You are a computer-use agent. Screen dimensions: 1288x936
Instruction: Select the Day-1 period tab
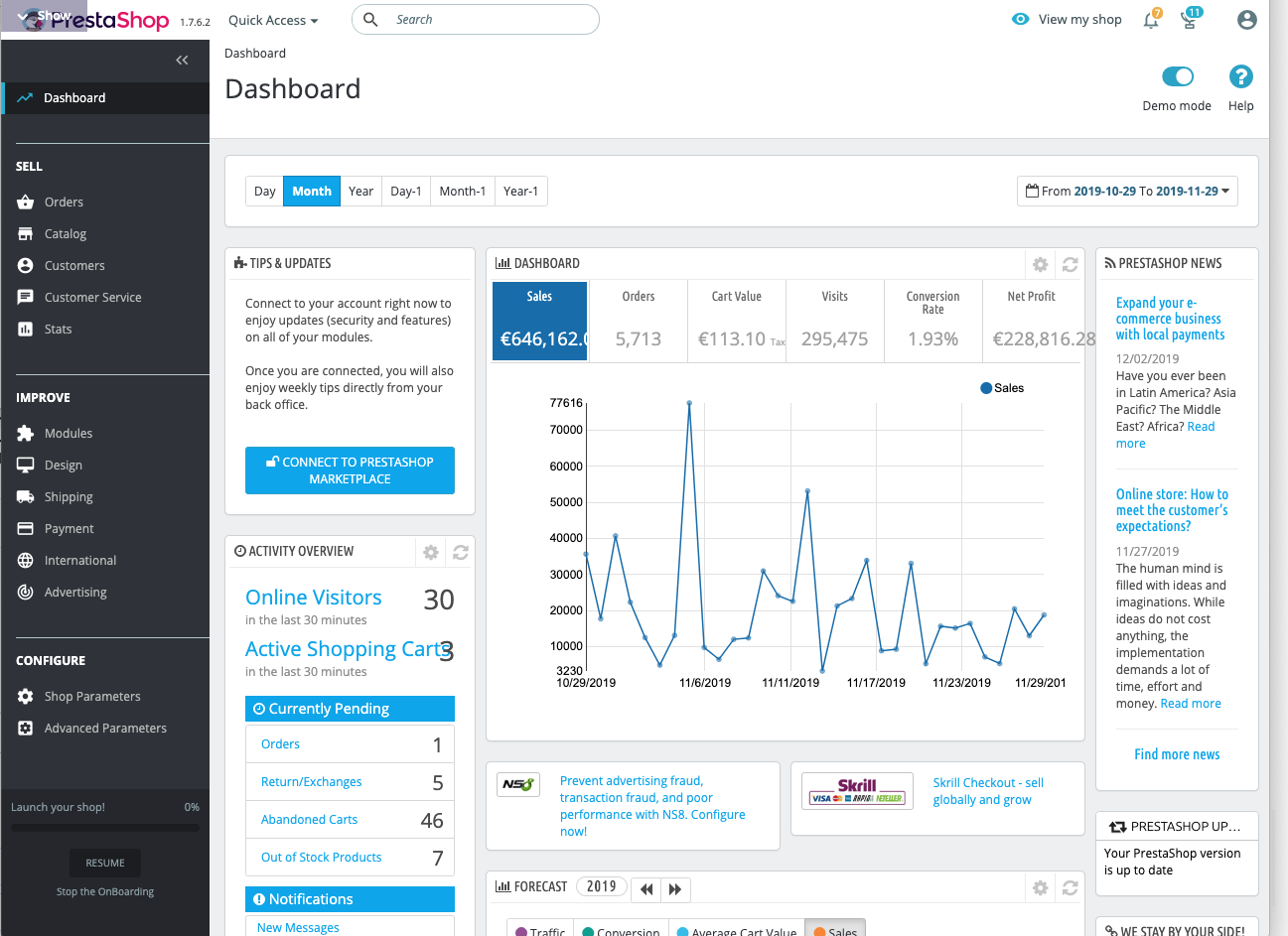tap(406, 192)
